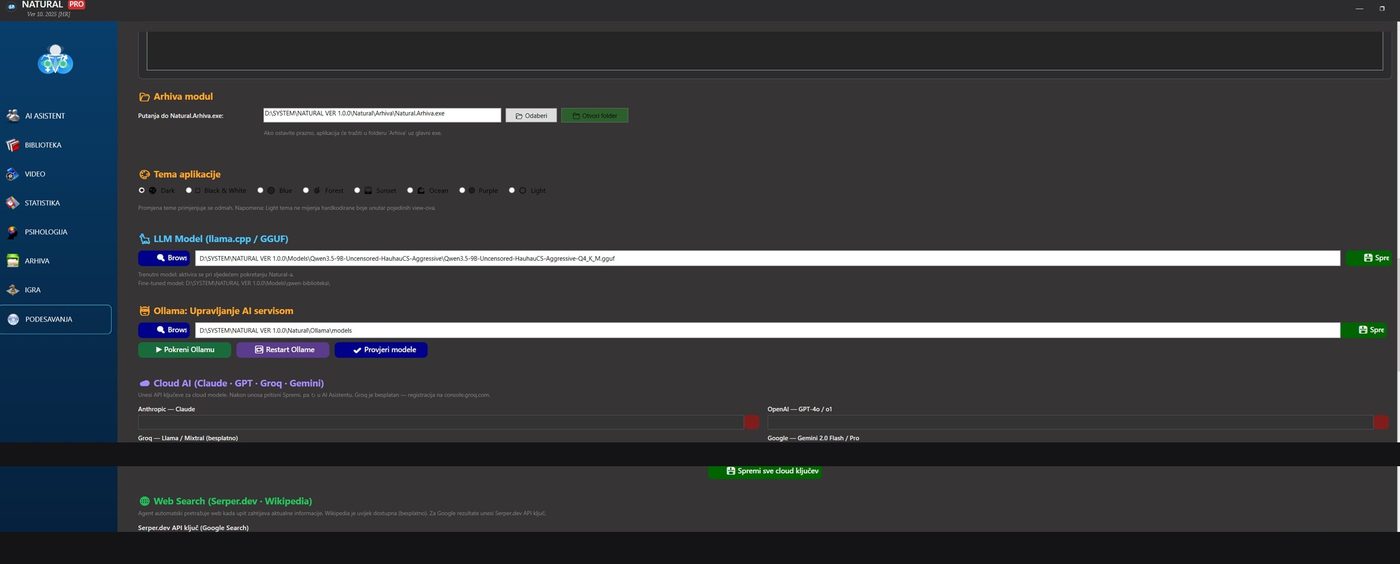
Task: Click the Cloud AI heading cloud icon
Action: pyautogui.click(x=144, y=383)
